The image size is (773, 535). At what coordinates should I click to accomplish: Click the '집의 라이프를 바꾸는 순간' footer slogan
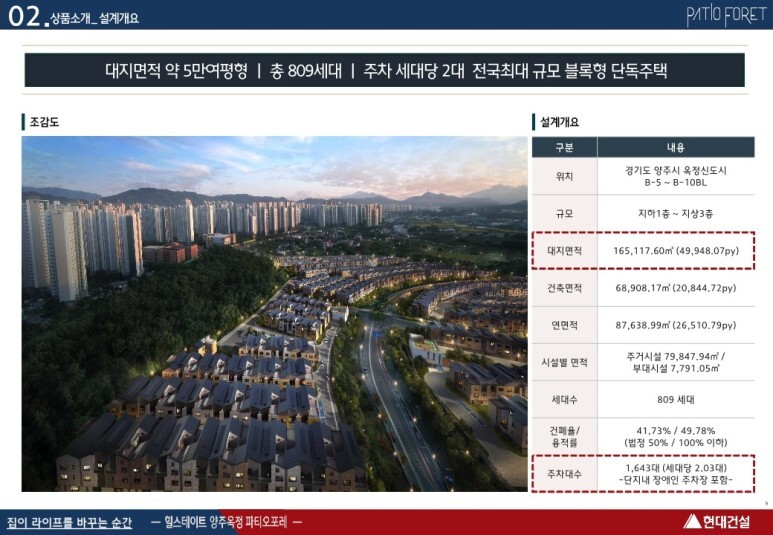coord(70,522)
